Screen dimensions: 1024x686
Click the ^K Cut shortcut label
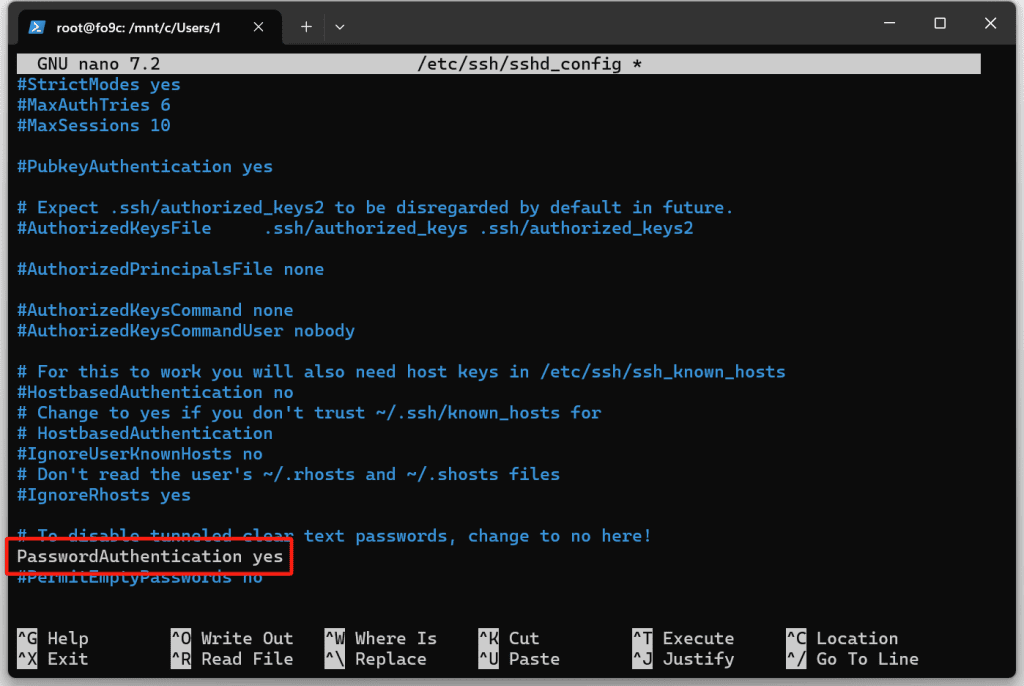pyautogui.click(x=509, y=638)
